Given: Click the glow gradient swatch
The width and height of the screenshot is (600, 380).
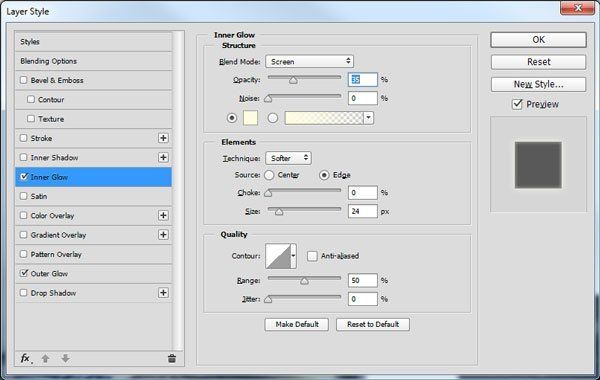Looking at the screenshot, I should coord(324,118).
